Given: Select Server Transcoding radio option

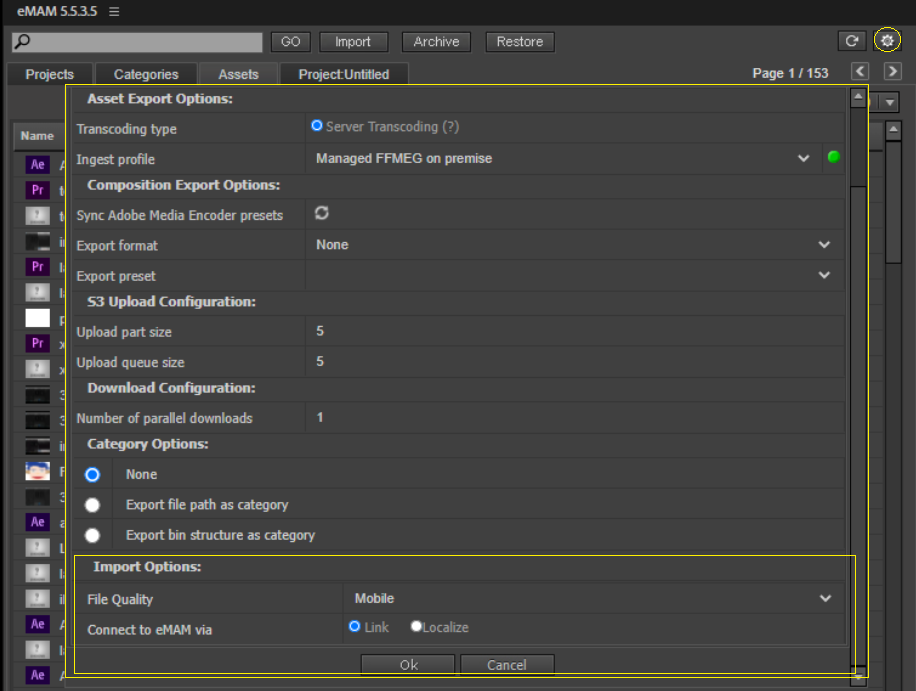Looking at the screenshot, I should (317, 126).
